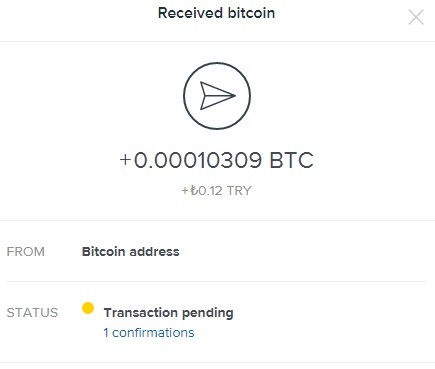Click the word pending in status
The height and width of the screenshot is (369, 435).
208,313
